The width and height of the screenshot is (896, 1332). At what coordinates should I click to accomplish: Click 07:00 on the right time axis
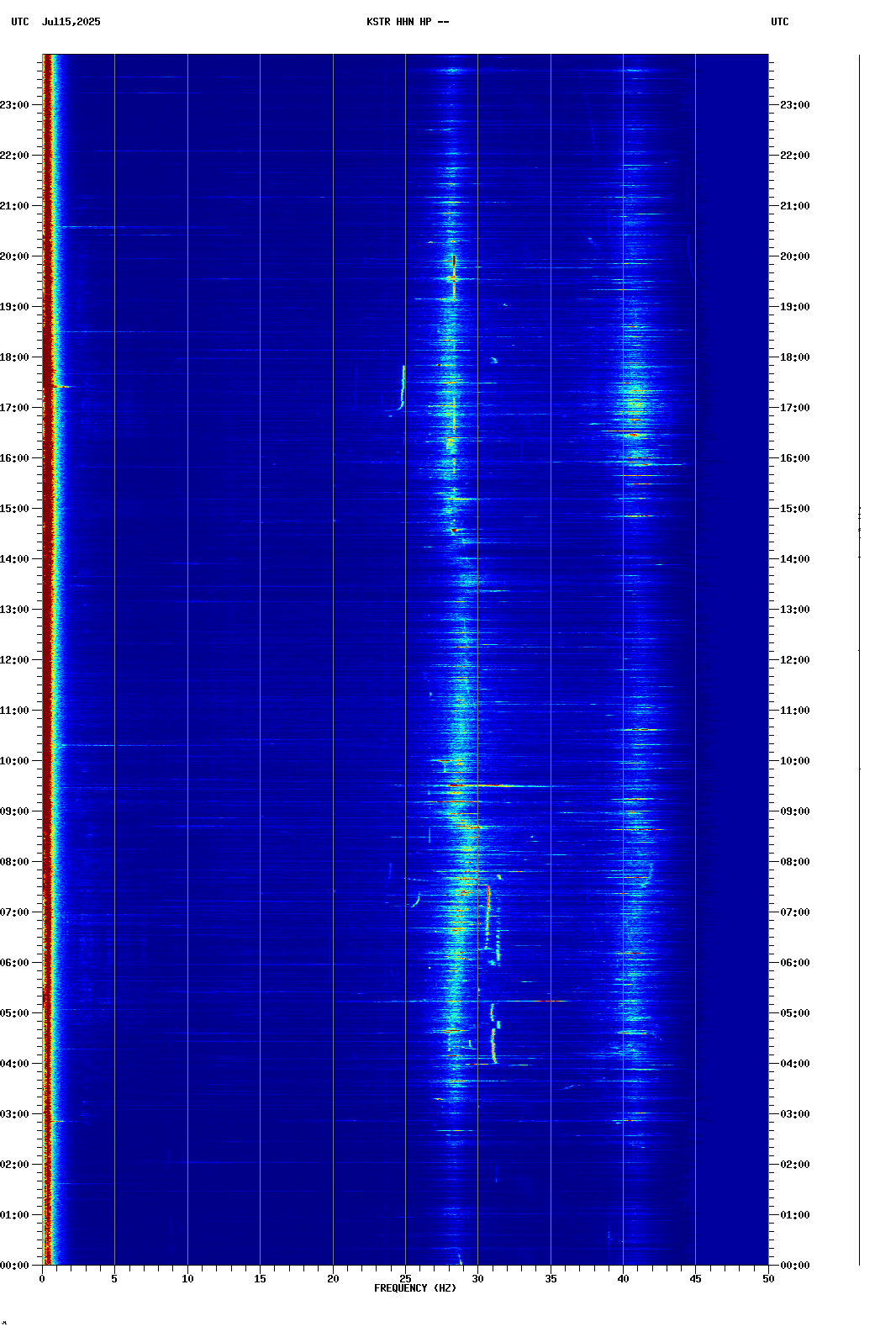(x=795, y=912)
